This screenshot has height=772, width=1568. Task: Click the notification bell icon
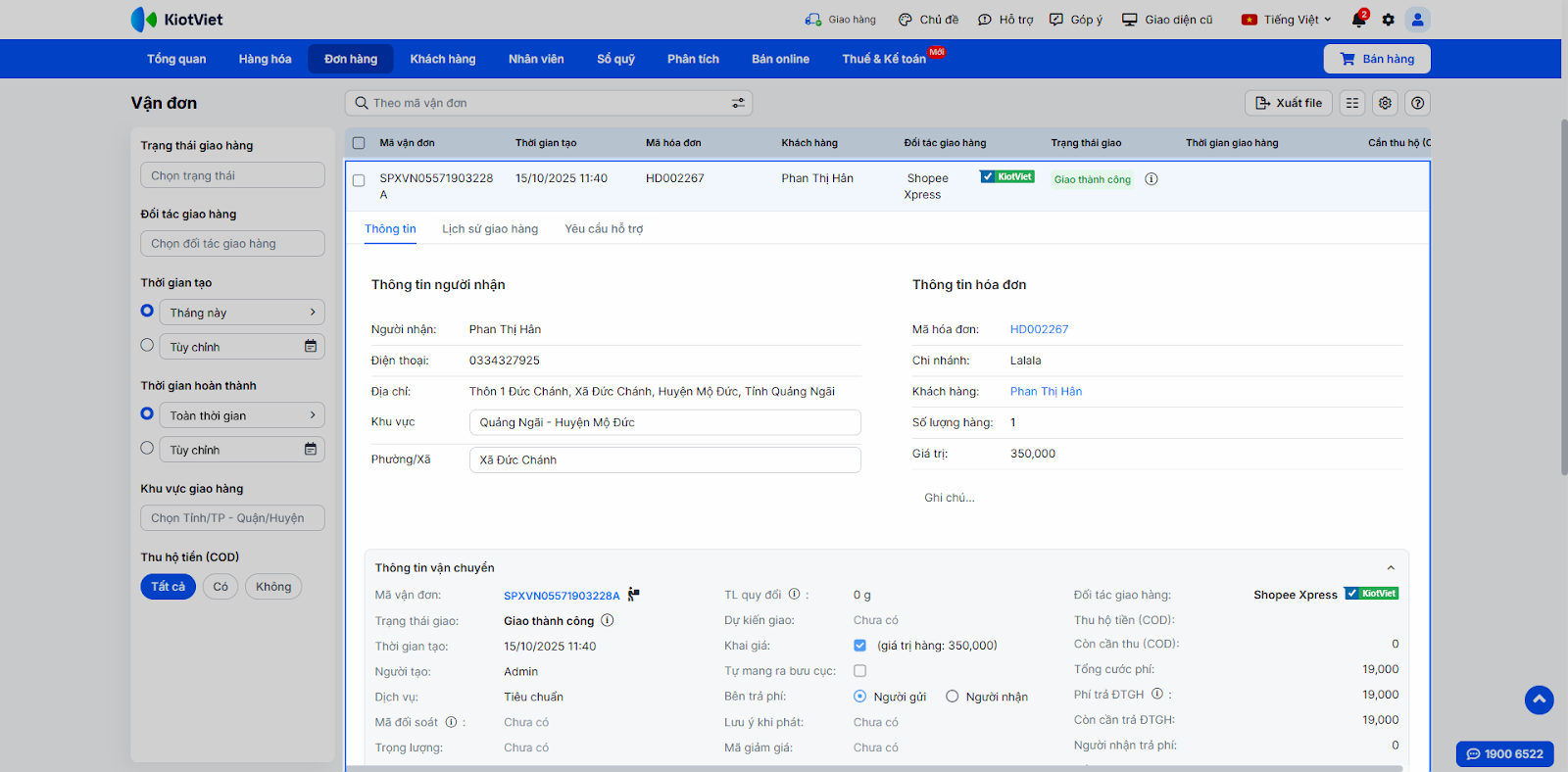click(1357, 20)
